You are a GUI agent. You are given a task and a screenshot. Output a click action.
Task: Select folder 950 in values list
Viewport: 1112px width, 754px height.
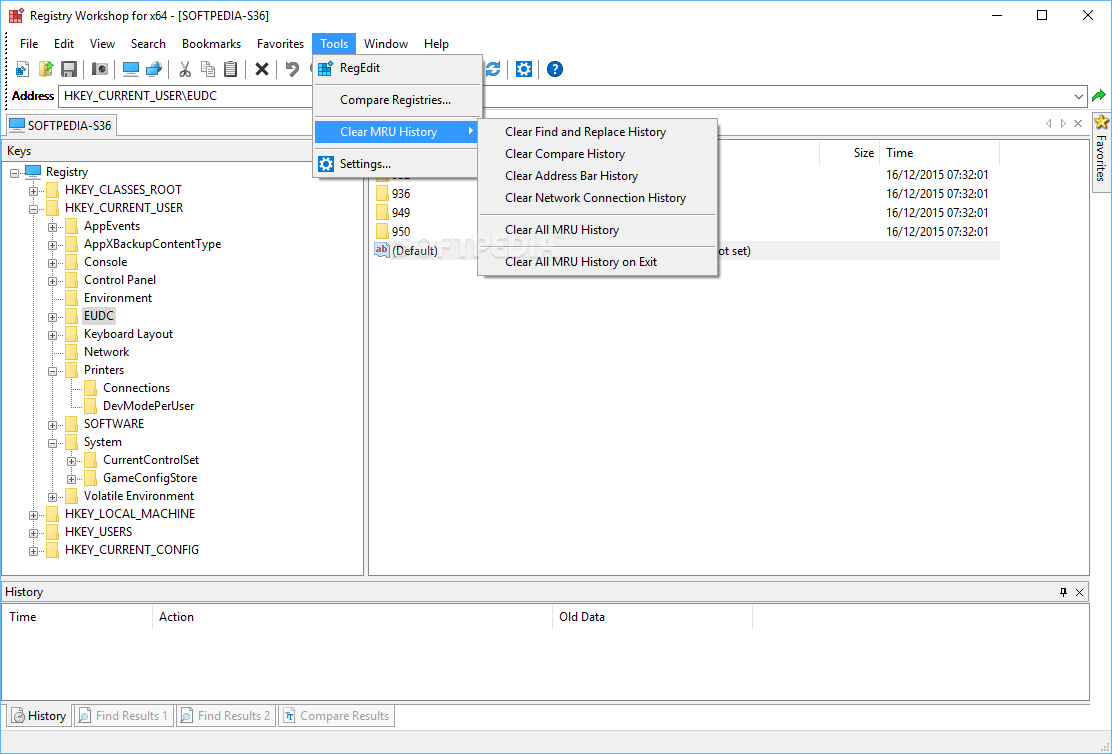401,231
